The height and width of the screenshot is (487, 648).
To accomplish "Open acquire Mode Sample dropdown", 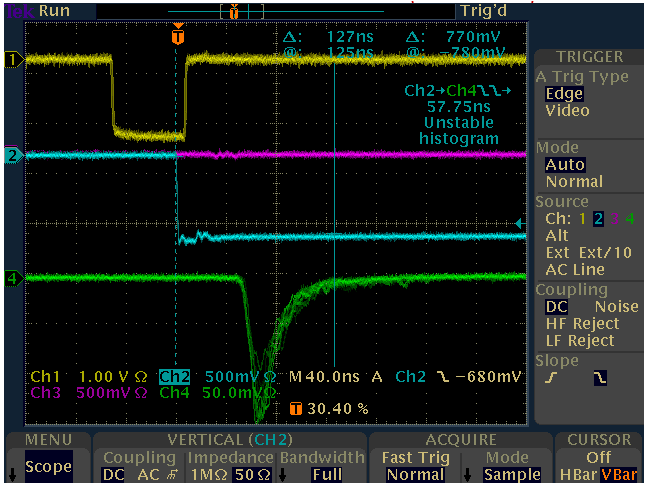I will (x=512, y=475).
